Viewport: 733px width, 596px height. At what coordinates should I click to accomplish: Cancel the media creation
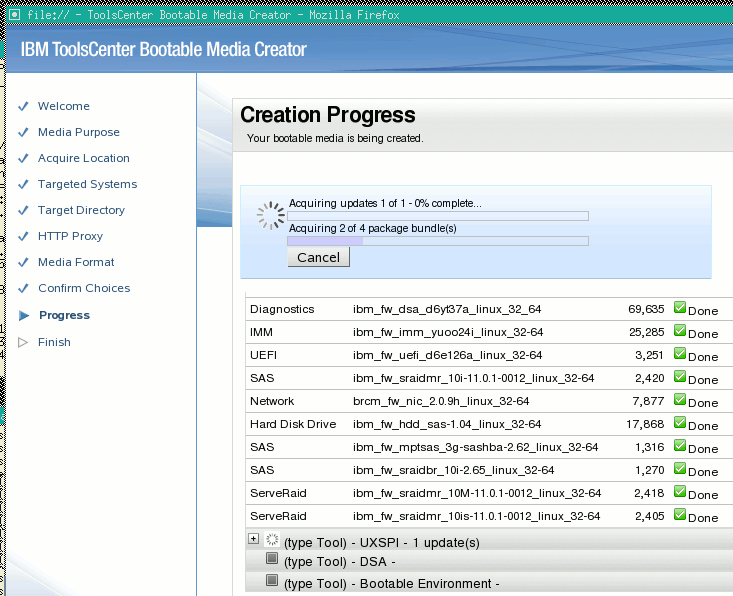tap(319, 257)
